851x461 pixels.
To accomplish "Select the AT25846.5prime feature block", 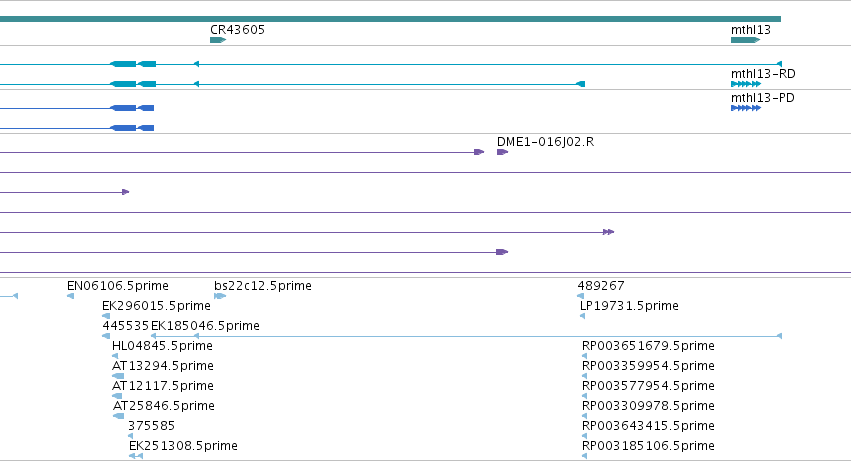I will [118, 416].
